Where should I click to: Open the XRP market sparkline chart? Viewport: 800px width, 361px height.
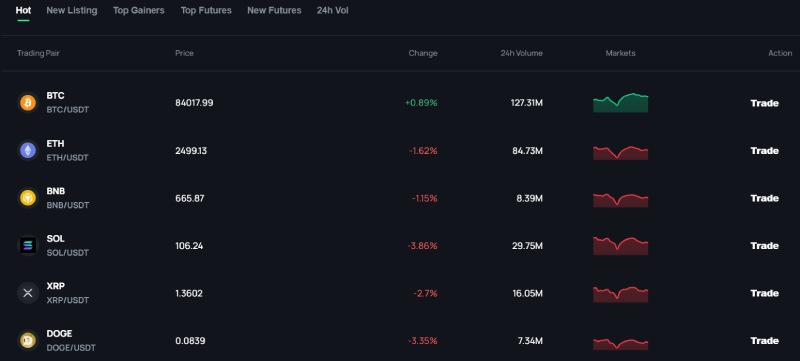coord(620,295)
